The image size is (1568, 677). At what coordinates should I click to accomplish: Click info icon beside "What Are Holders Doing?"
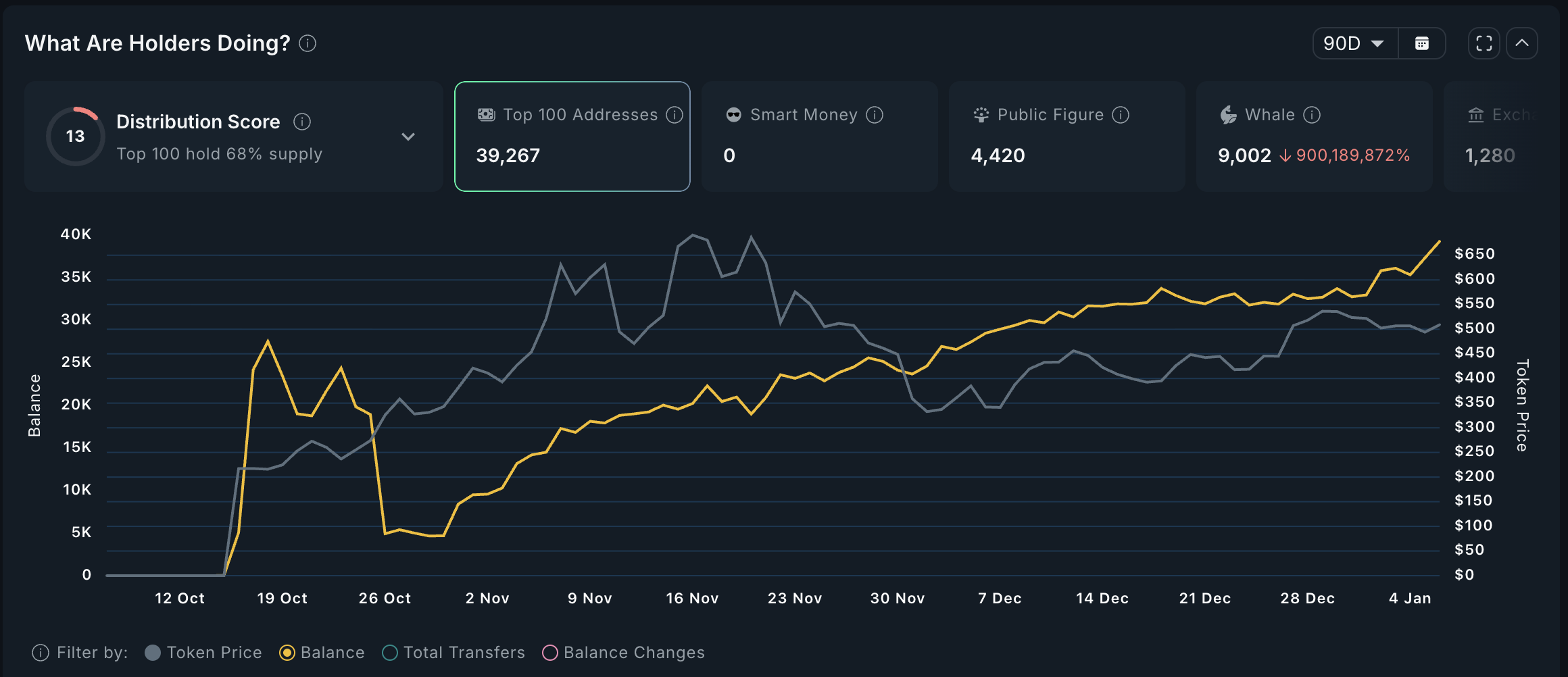(x=308, y=44)
